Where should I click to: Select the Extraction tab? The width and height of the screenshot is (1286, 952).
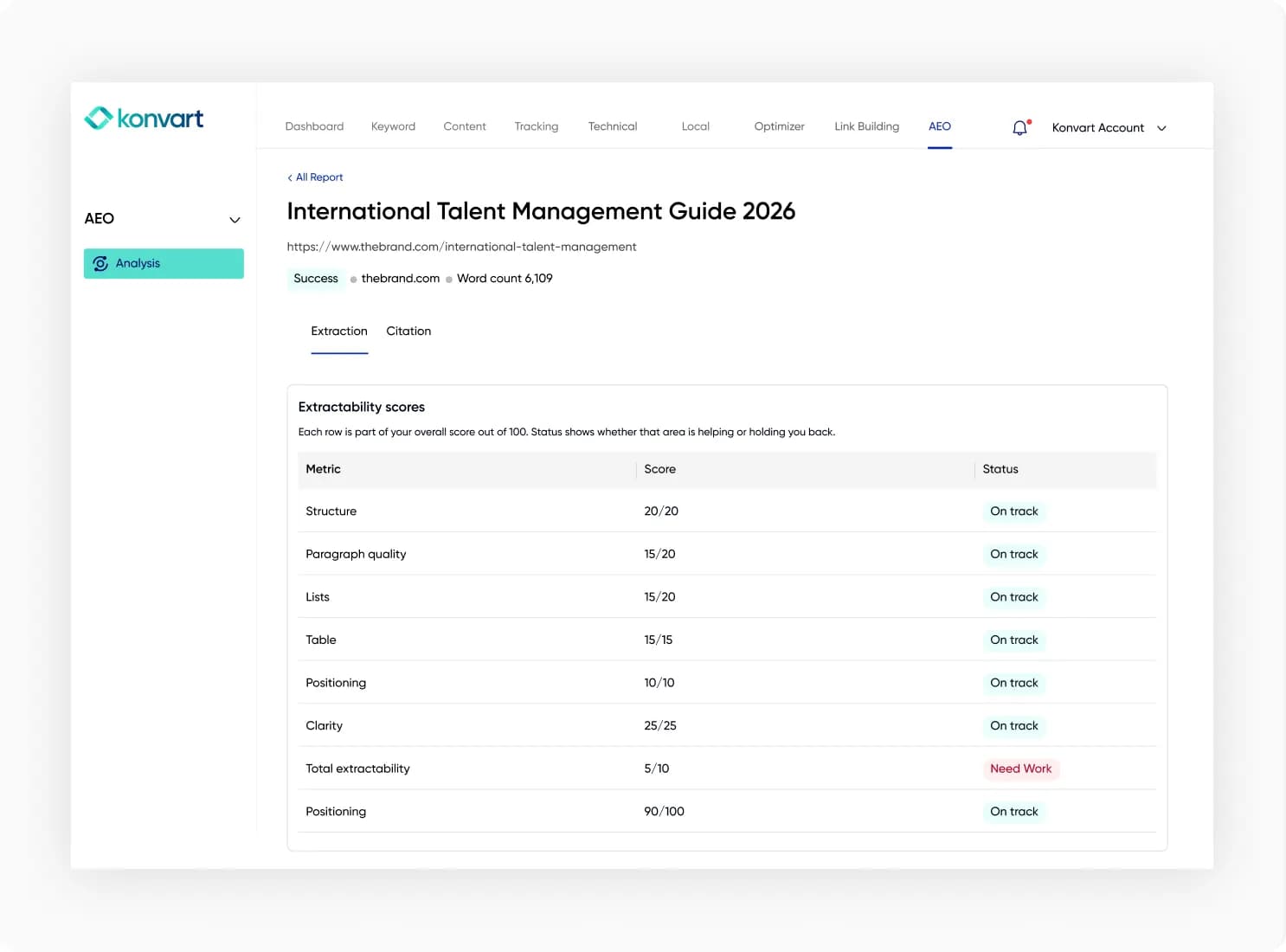point(339,331)
